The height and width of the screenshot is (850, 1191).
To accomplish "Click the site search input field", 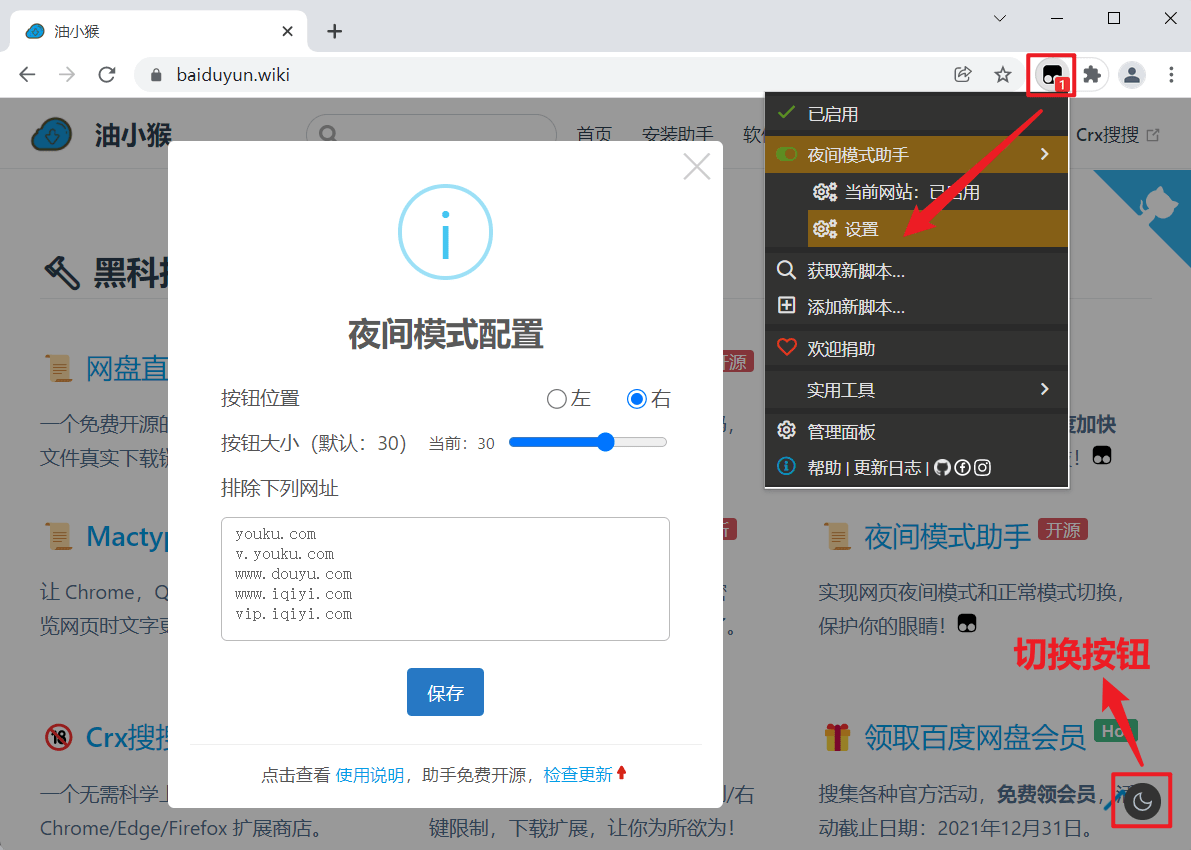I will click(431, 134).
